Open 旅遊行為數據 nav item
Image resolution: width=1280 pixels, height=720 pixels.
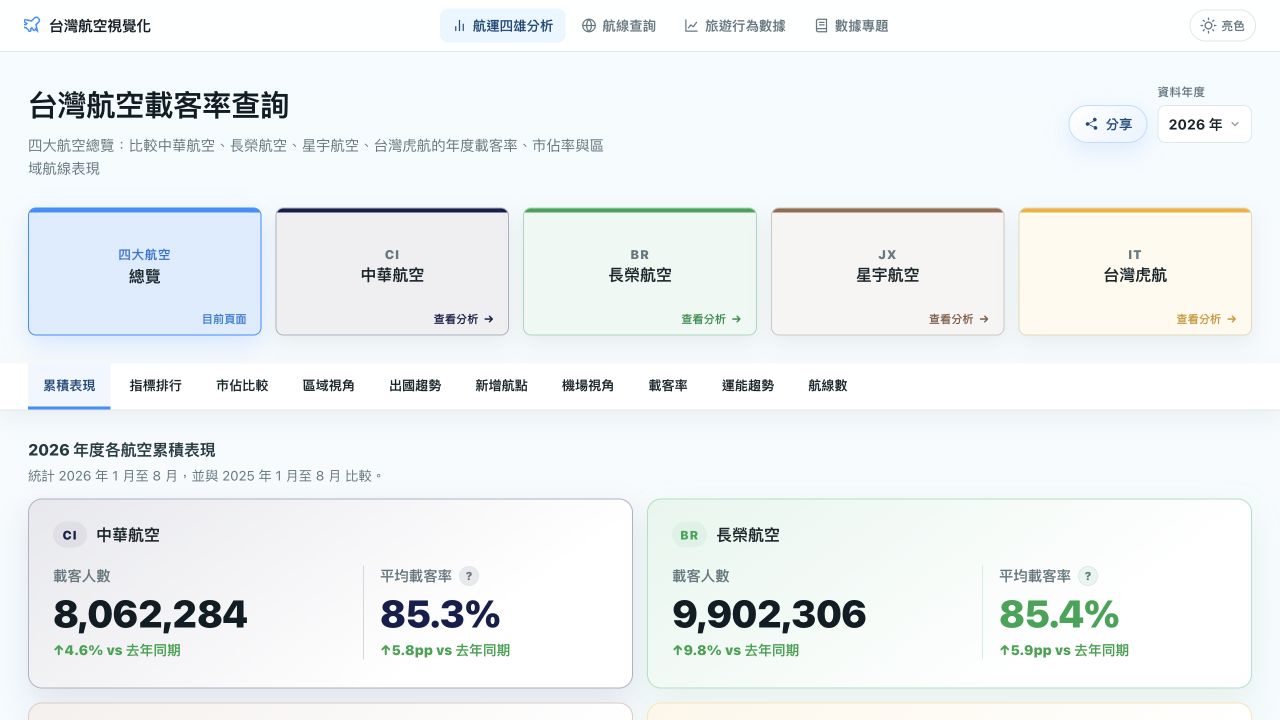click(735, 26)
